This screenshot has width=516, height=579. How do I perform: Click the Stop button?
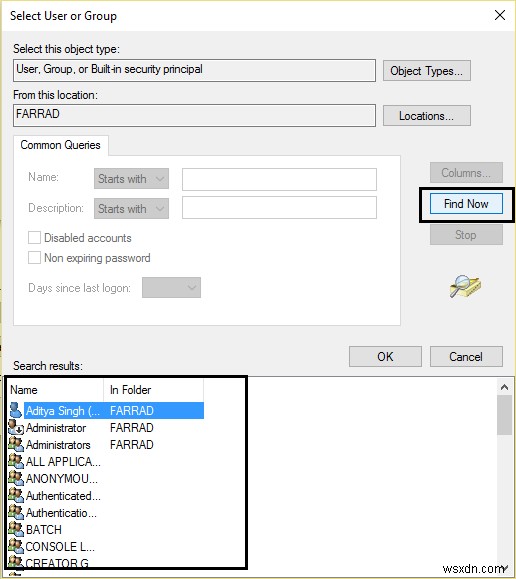coord(466,235)
